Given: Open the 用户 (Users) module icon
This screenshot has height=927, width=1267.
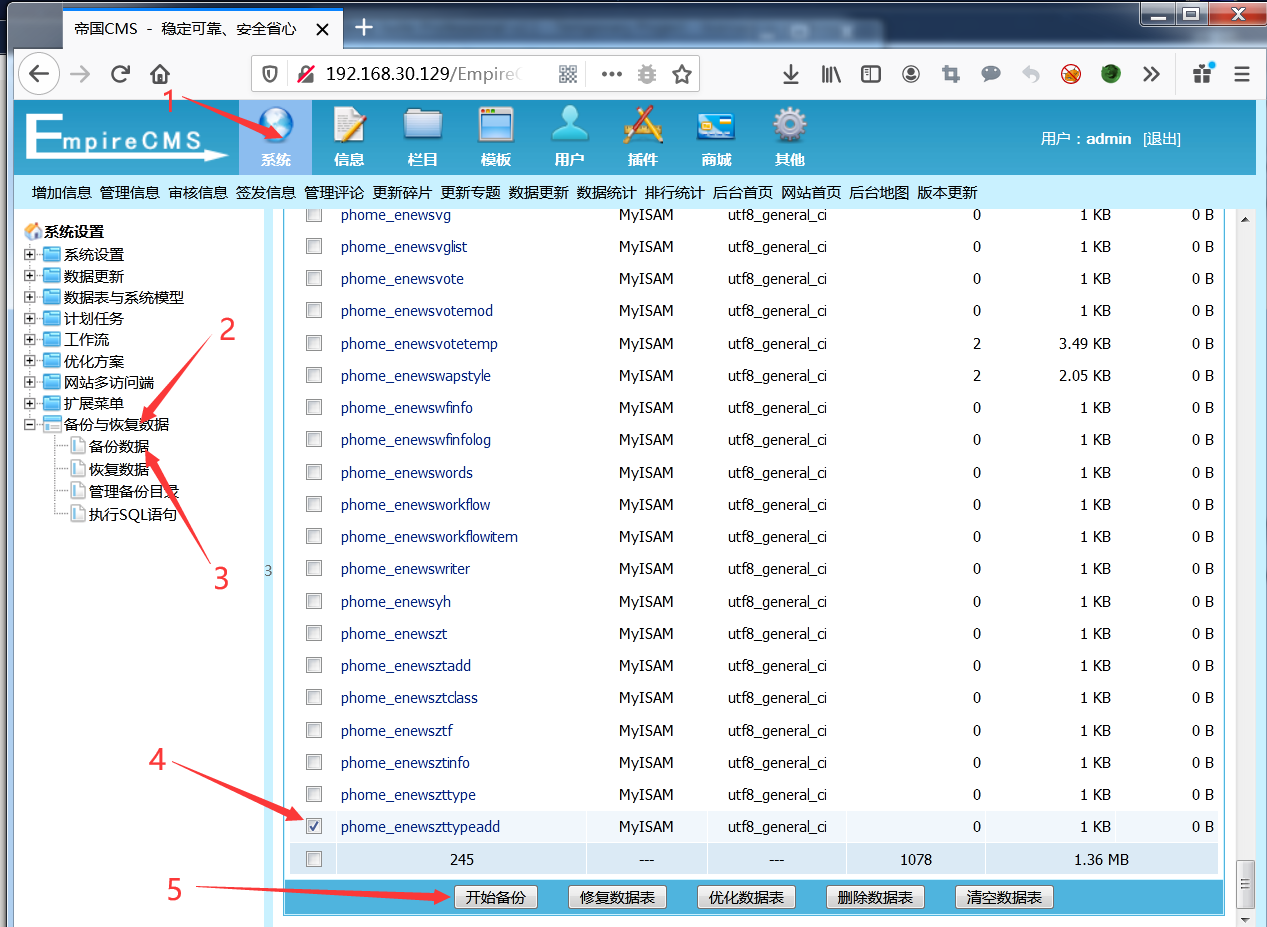Looking at the screenshot, I should (569, 135).
